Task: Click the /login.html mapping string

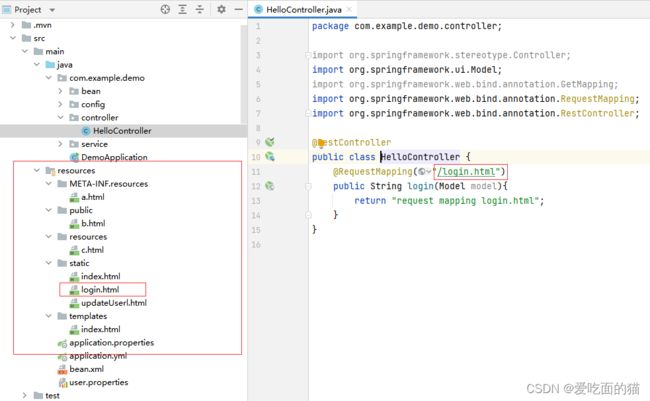Action: point(466,171)
